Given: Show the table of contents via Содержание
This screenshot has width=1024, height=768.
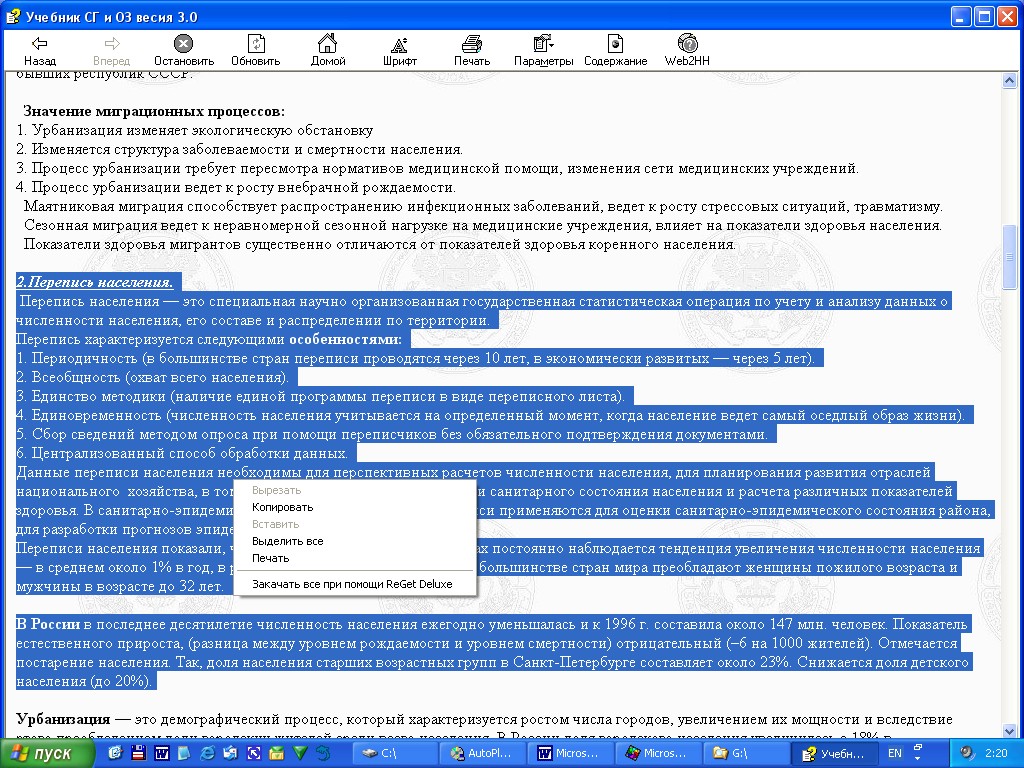Looking at the screenshot, I should coord(615,51).
